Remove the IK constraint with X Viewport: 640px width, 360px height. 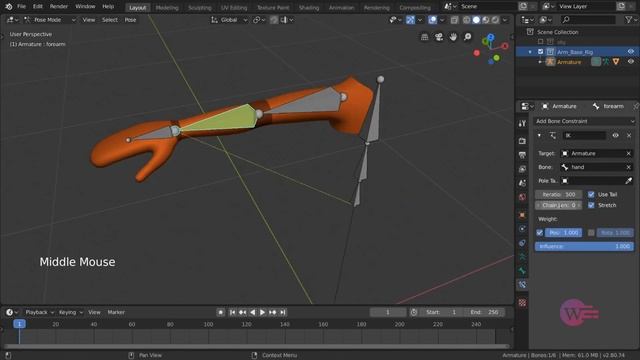(629, 136)
